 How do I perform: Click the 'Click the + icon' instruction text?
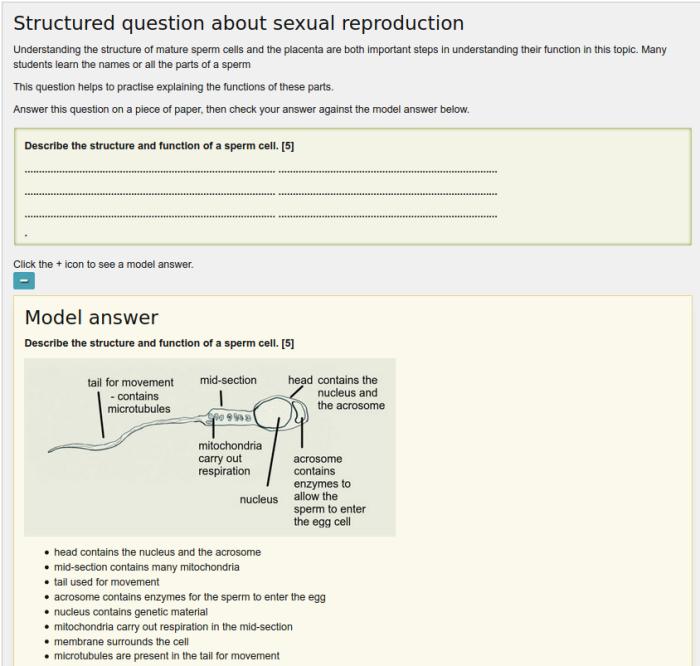(x=103, y=264)
